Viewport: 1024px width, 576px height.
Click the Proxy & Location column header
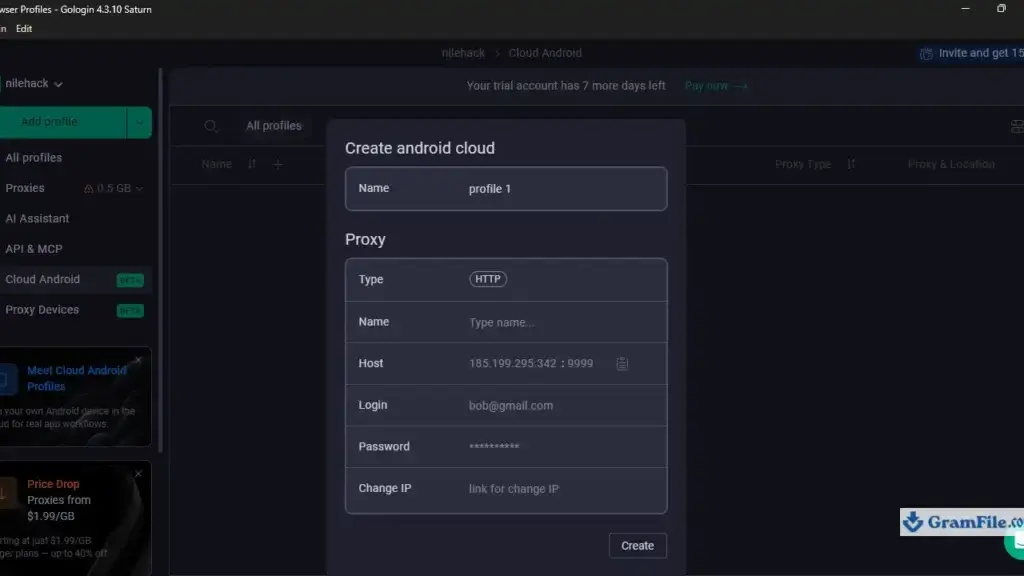pyautogui.click(x=951, y=164)
